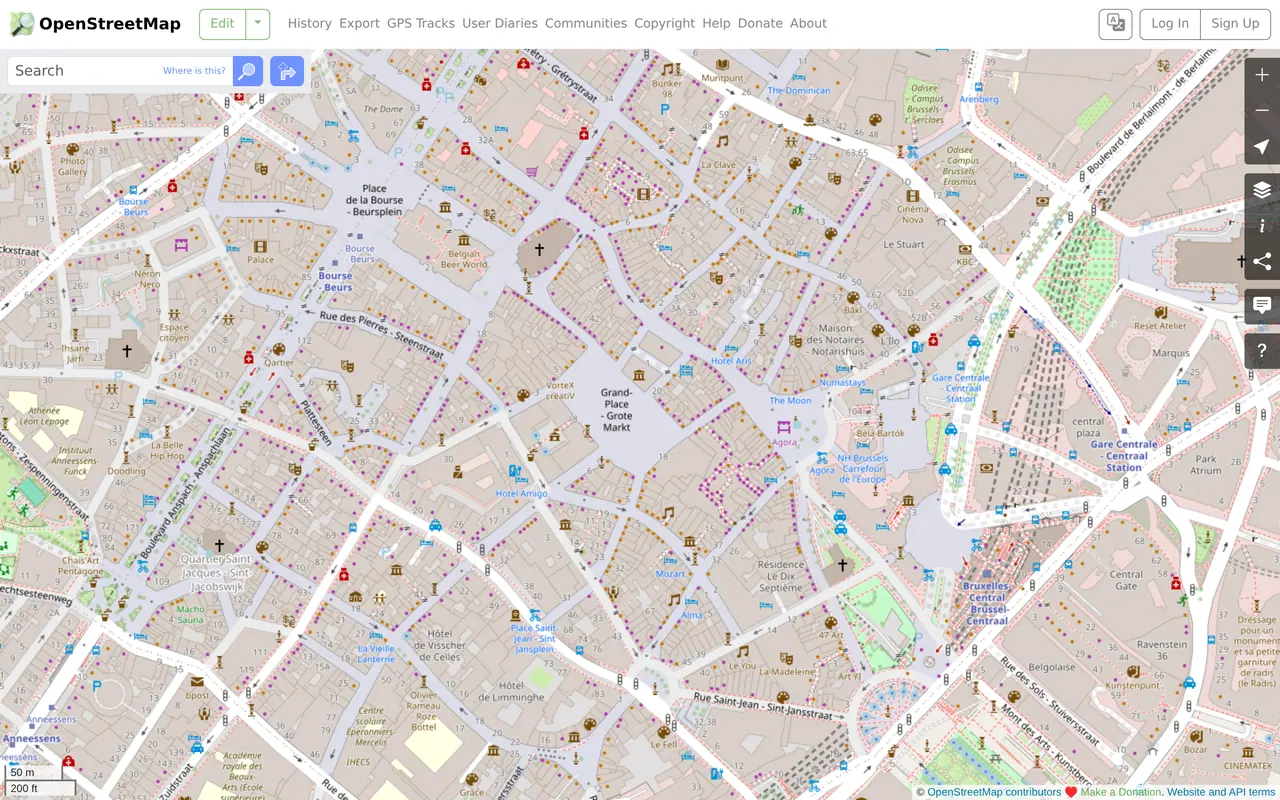This screenshot has height=800, width=1280.
Task: Open the map layers panel icon
Action: click(1262, 190)
